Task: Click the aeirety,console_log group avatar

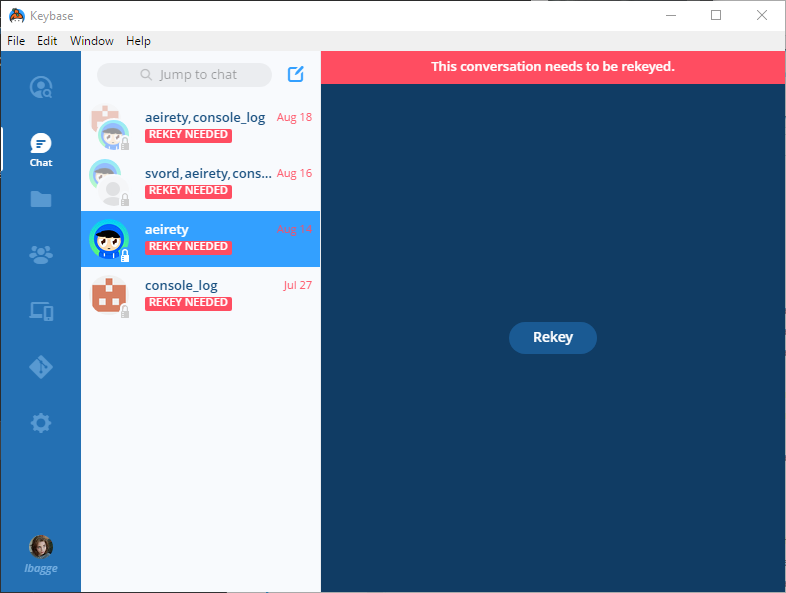Action: pyautogui.click(x=109, y=127)
